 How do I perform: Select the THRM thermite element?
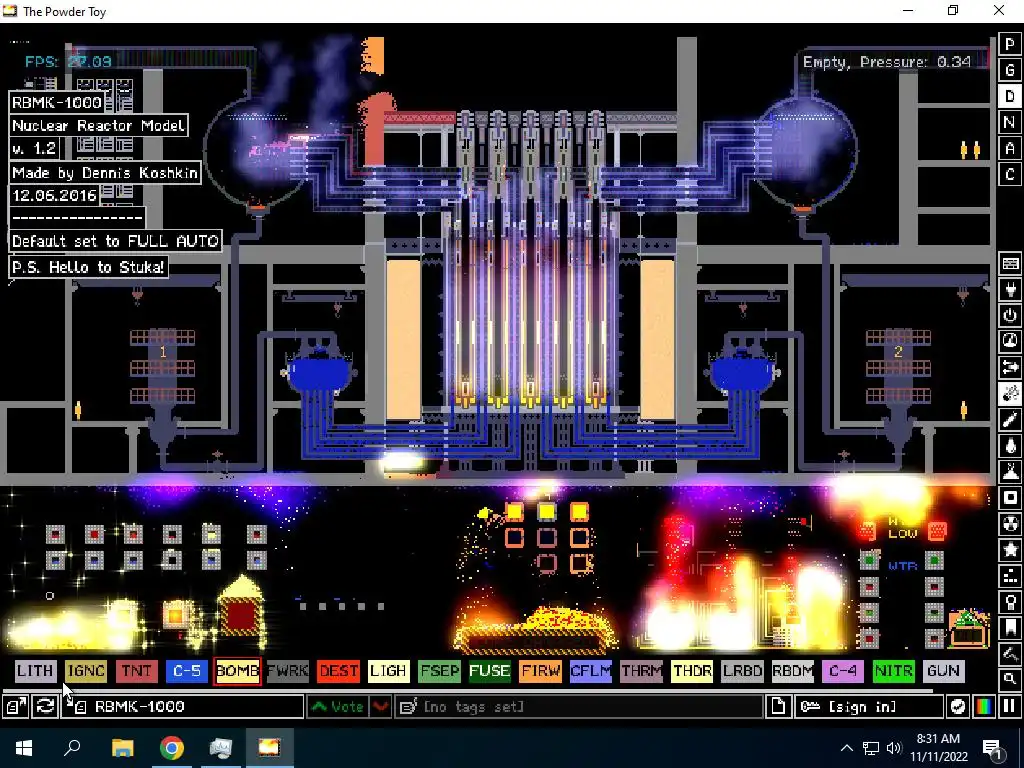(x=641, y=671)
